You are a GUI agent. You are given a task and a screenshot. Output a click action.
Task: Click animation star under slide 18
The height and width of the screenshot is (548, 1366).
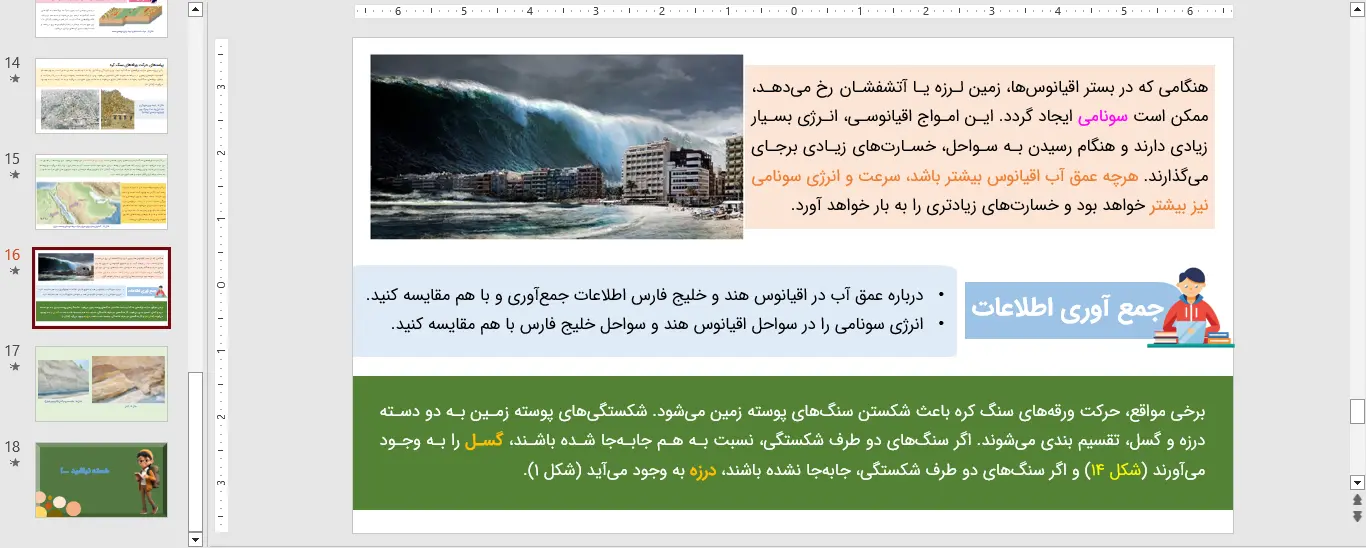pyautogui.click(x=14, y=463)
